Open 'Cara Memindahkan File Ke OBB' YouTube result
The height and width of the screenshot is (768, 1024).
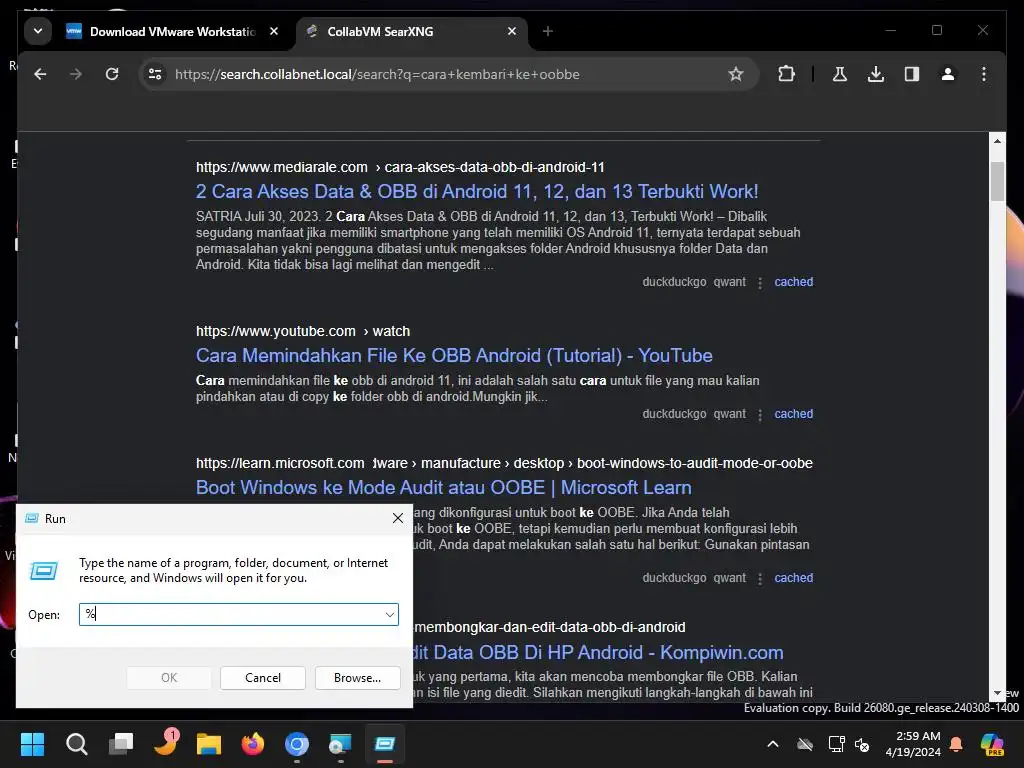point(454,355)
